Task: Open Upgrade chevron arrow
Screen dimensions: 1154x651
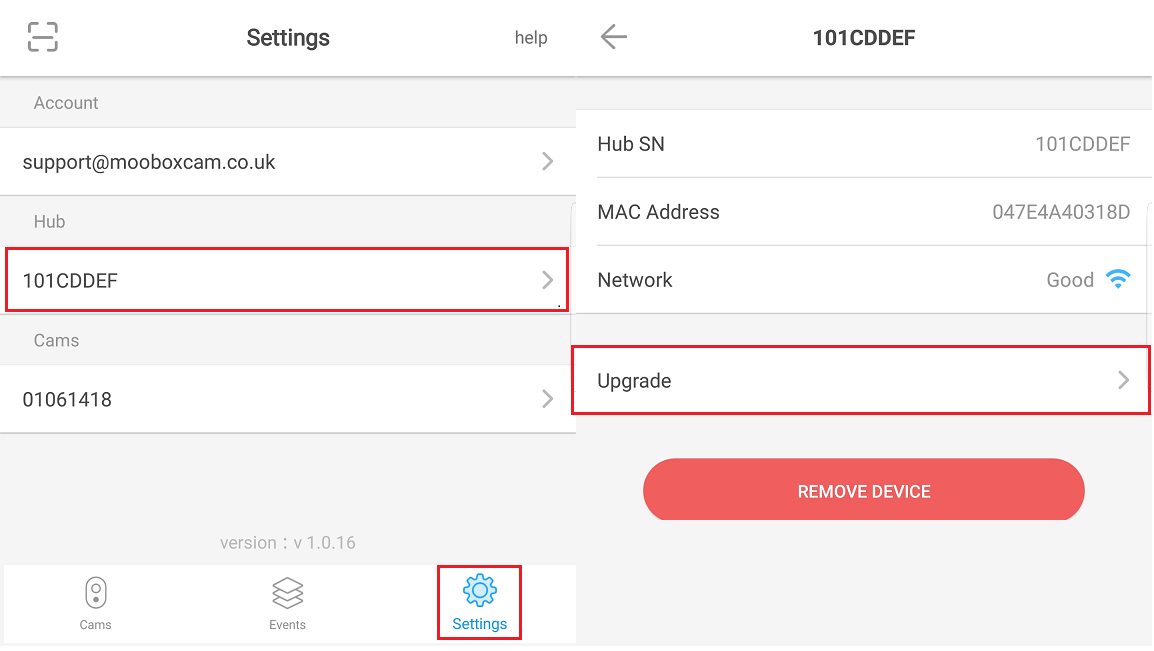Action: (1123, 380)
